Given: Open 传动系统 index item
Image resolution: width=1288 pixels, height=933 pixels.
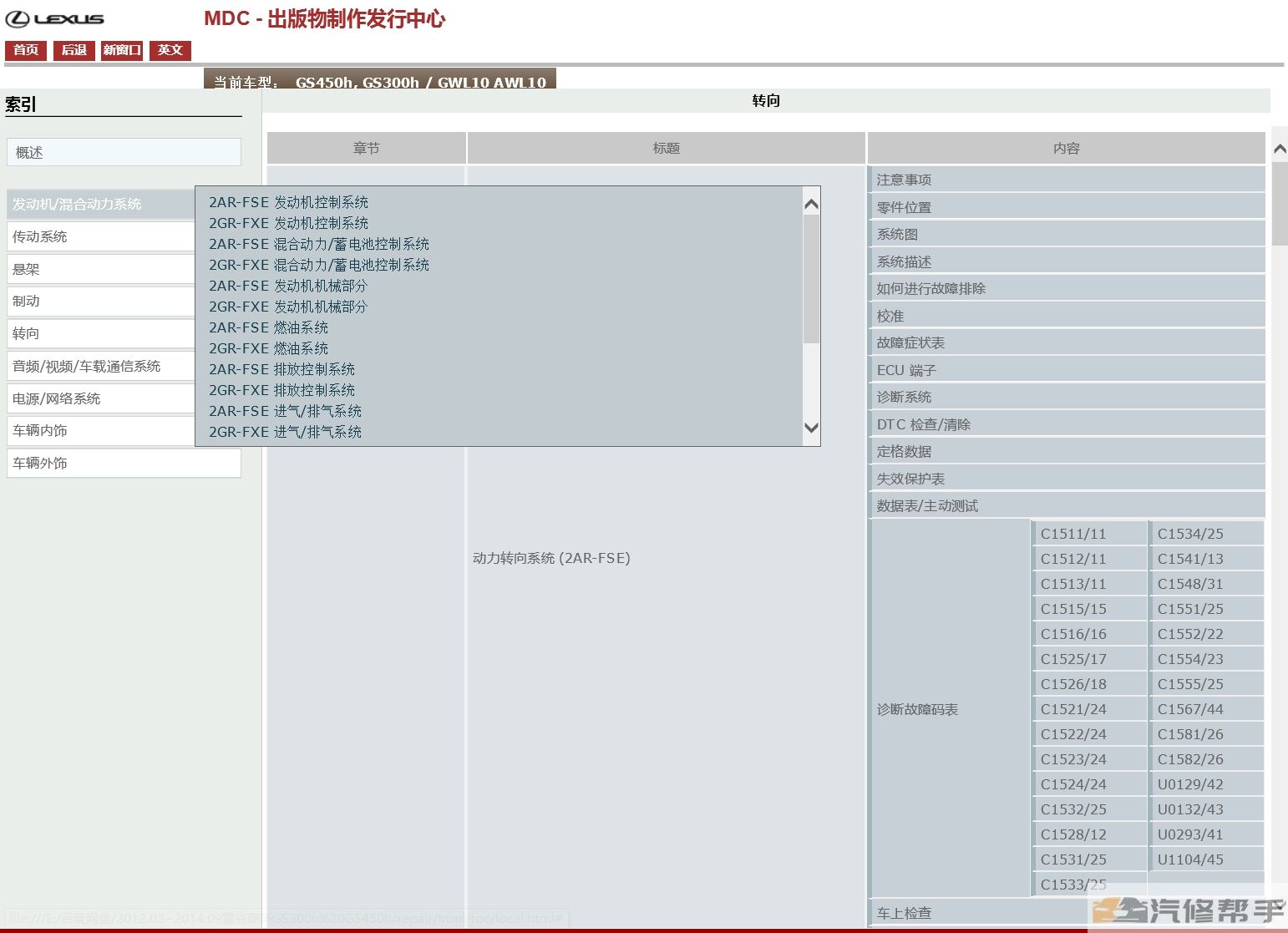Looking at the screenshot, I should [101, 236].
